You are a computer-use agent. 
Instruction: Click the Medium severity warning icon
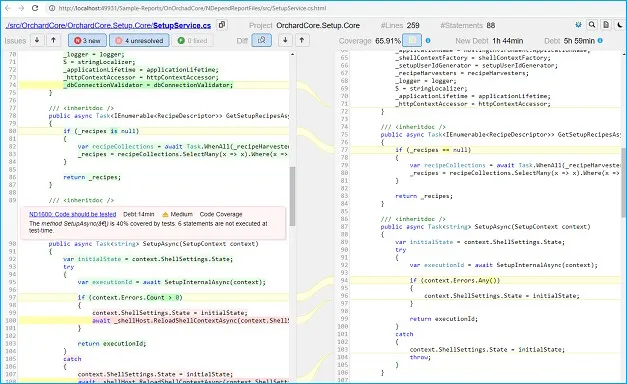tap(165, 214)
